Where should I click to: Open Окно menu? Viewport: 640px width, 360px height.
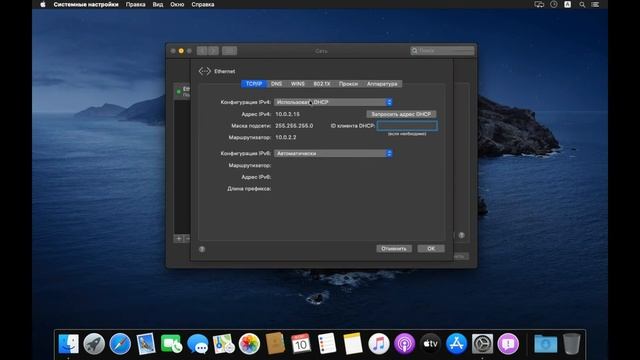[x=177, y=4]
